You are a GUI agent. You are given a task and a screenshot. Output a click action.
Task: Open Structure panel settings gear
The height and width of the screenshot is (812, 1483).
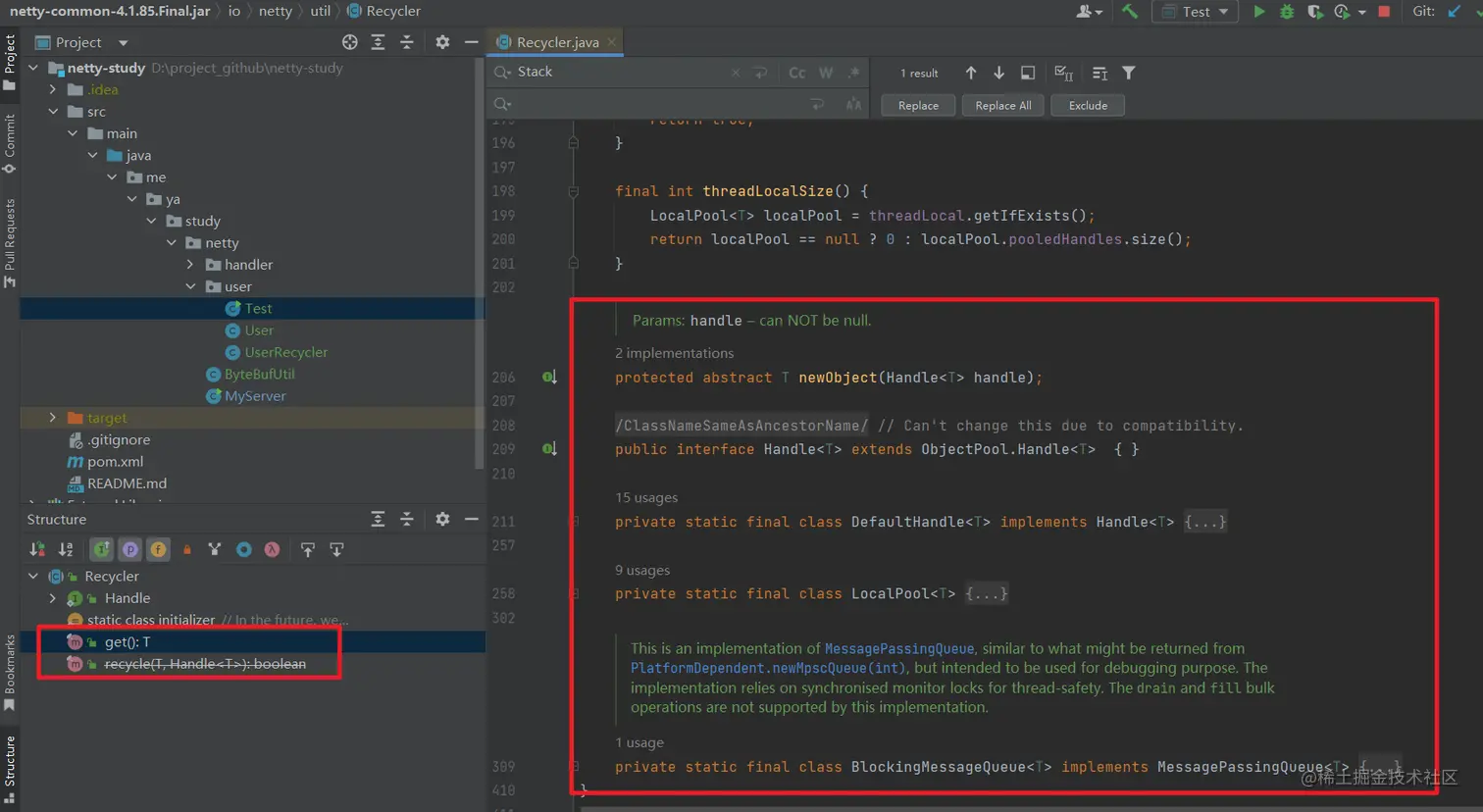[442, 519]
